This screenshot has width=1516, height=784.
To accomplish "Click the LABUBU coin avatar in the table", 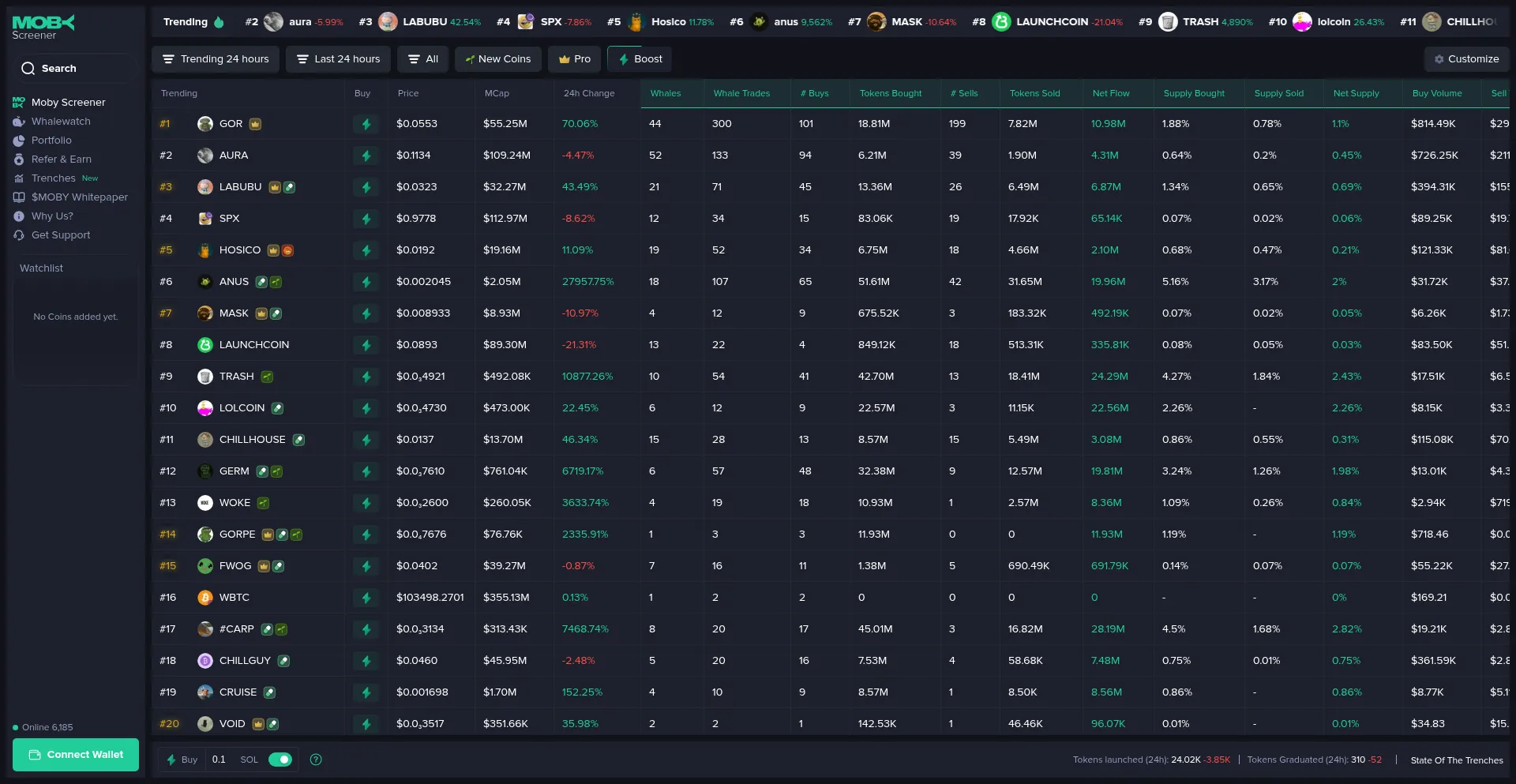I will pos(205,187).
